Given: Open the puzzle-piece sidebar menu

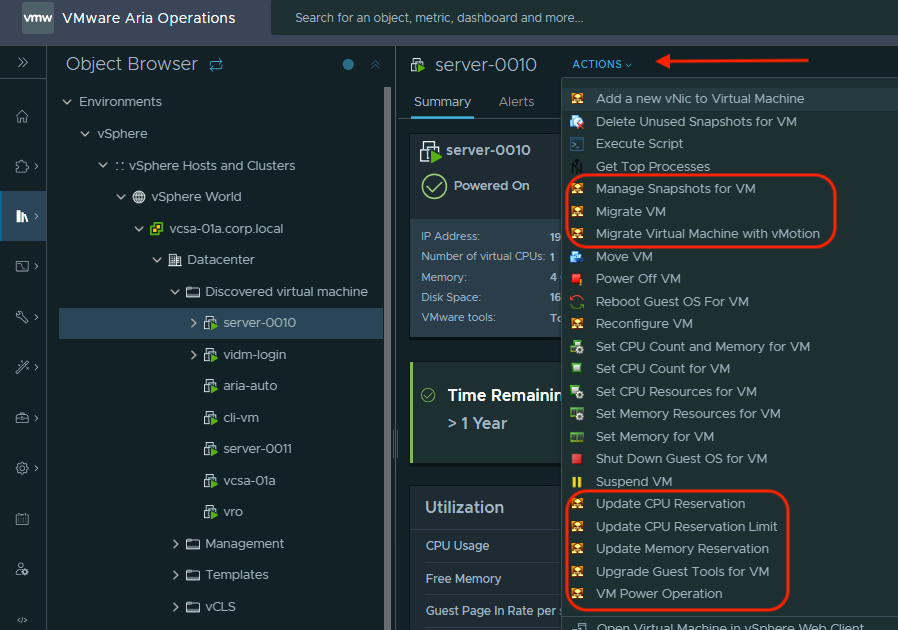Looking at the screenshot, I should (22, 166).
